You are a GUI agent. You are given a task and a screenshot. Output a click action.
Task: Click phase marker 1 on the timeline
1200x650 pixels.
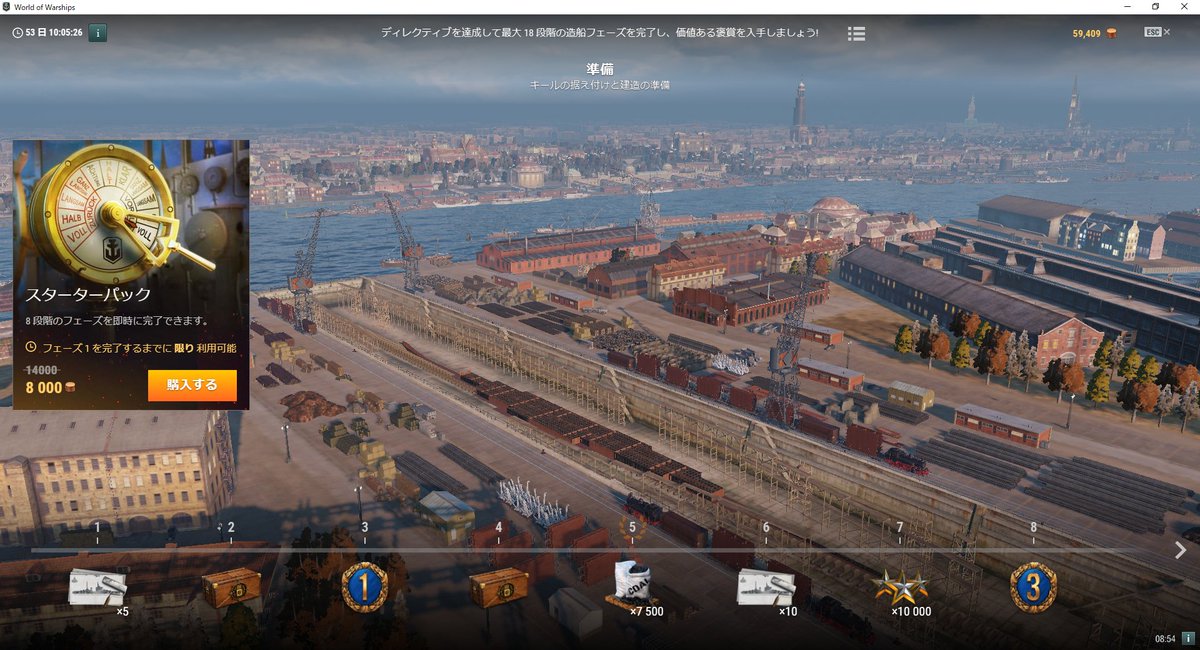pyautogui.click(x=97, y=528)
